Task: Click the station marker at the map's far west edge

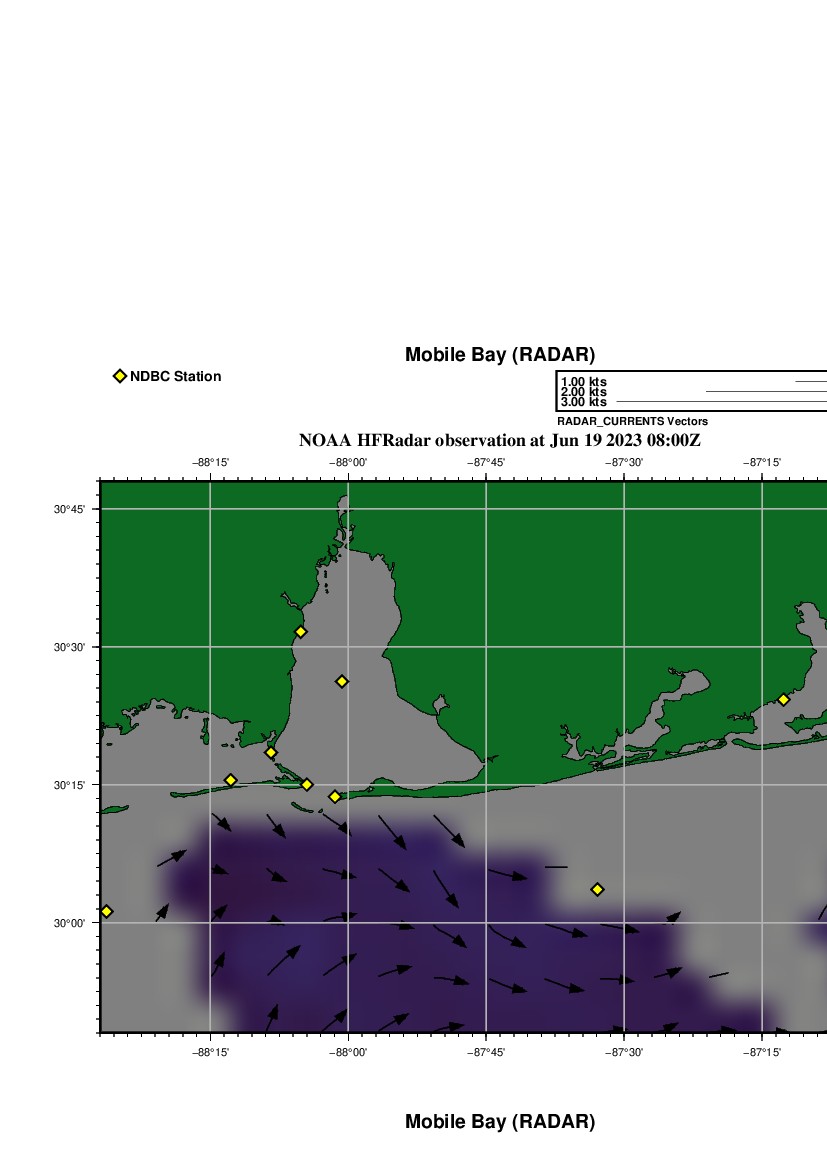Action: pos(107,911)
